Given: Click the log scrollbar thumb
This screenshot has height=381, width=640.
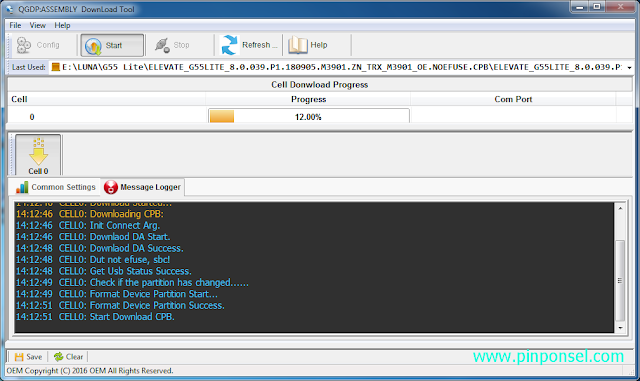Looking at the screenshot, I should point(620,281).
